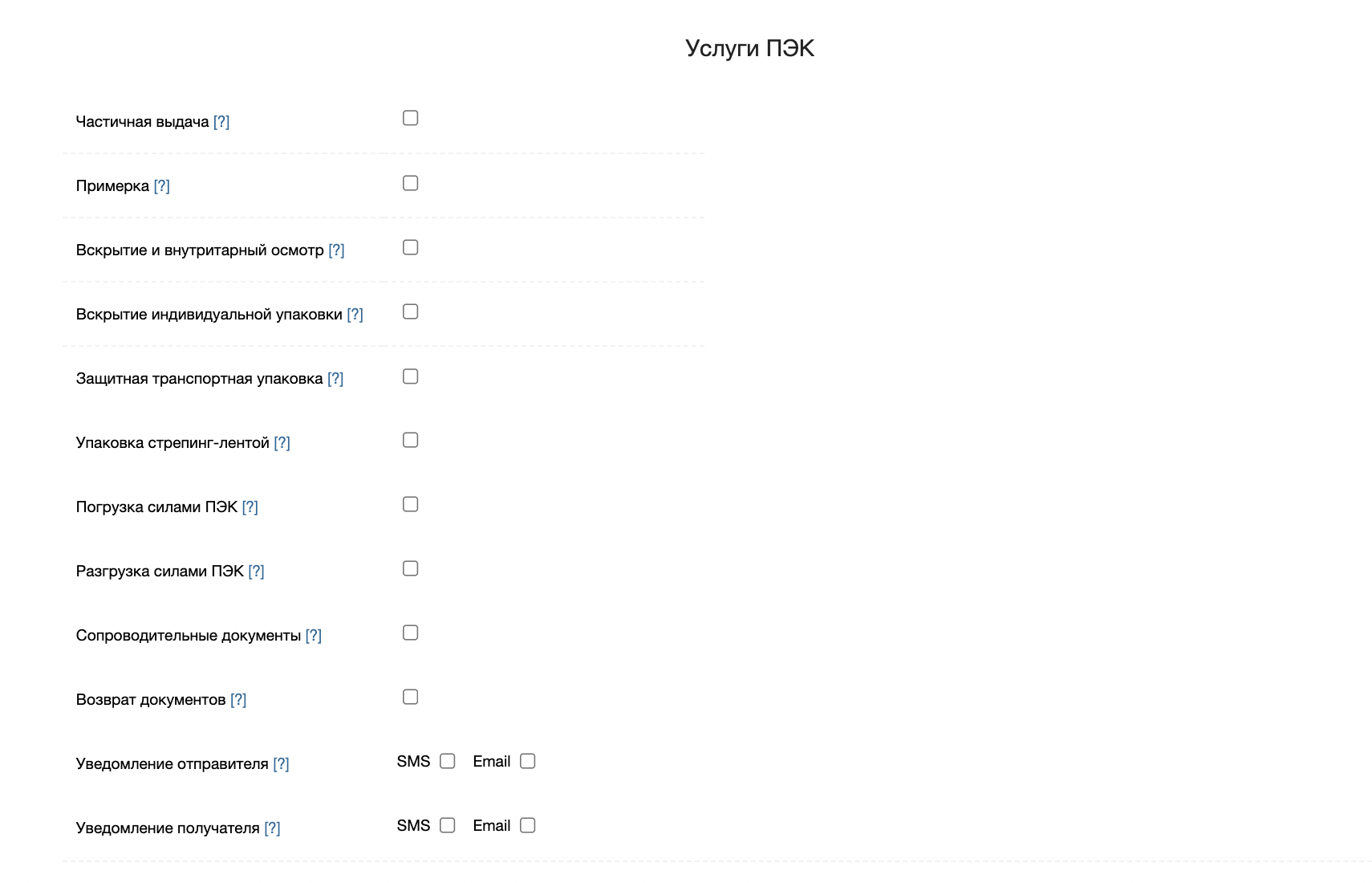The image size is (1372, 883).
Task: Enable Email for Уведомление отправителя
Action: [x=527, y=761]
